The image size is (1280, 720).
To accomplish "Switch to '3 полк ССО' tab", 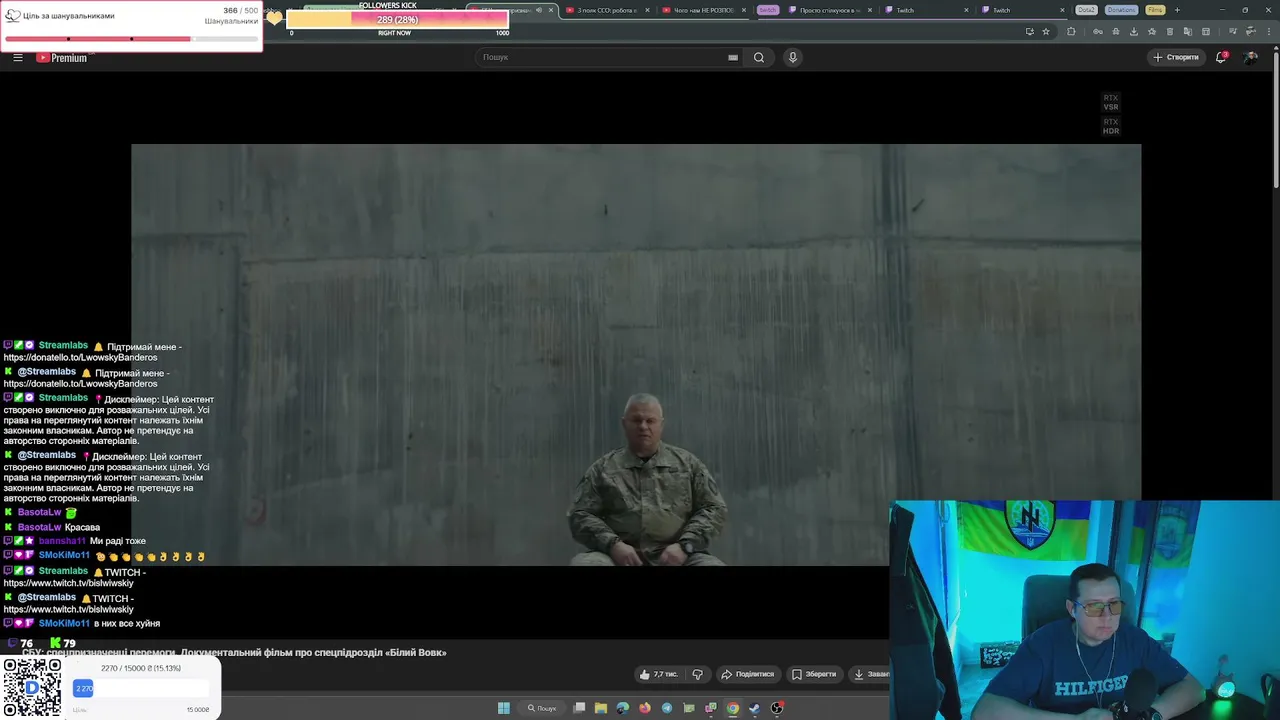I will pyautogui.click(x=606, y=10).
